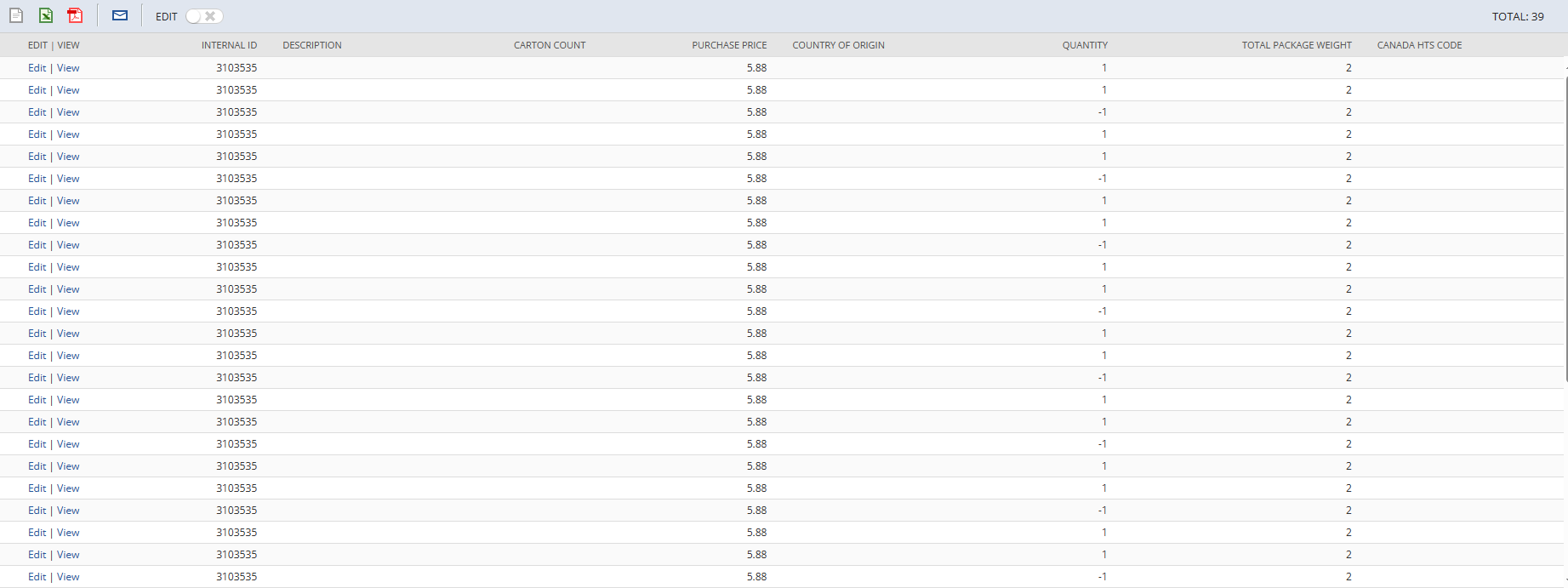The width and height of the screenshot is (1568, 588).
Task: Click View link in second row
Action: point(68,90)
